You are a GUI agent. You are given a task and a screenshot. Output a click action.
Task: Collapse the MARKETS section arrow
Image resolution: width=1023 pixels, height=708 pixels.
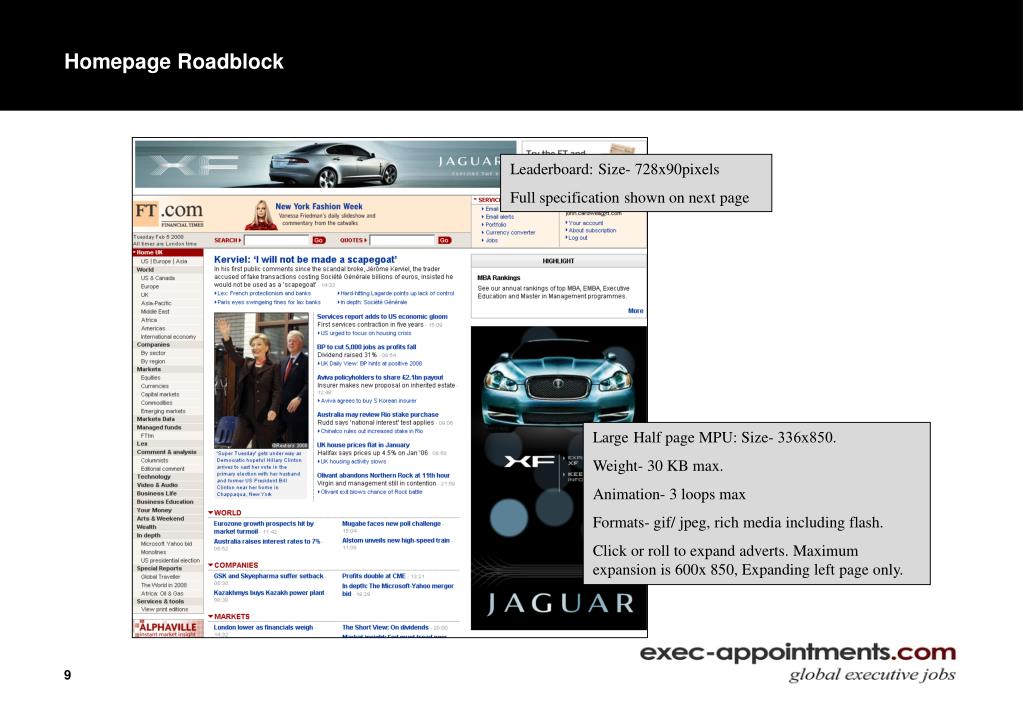[211, 617]
